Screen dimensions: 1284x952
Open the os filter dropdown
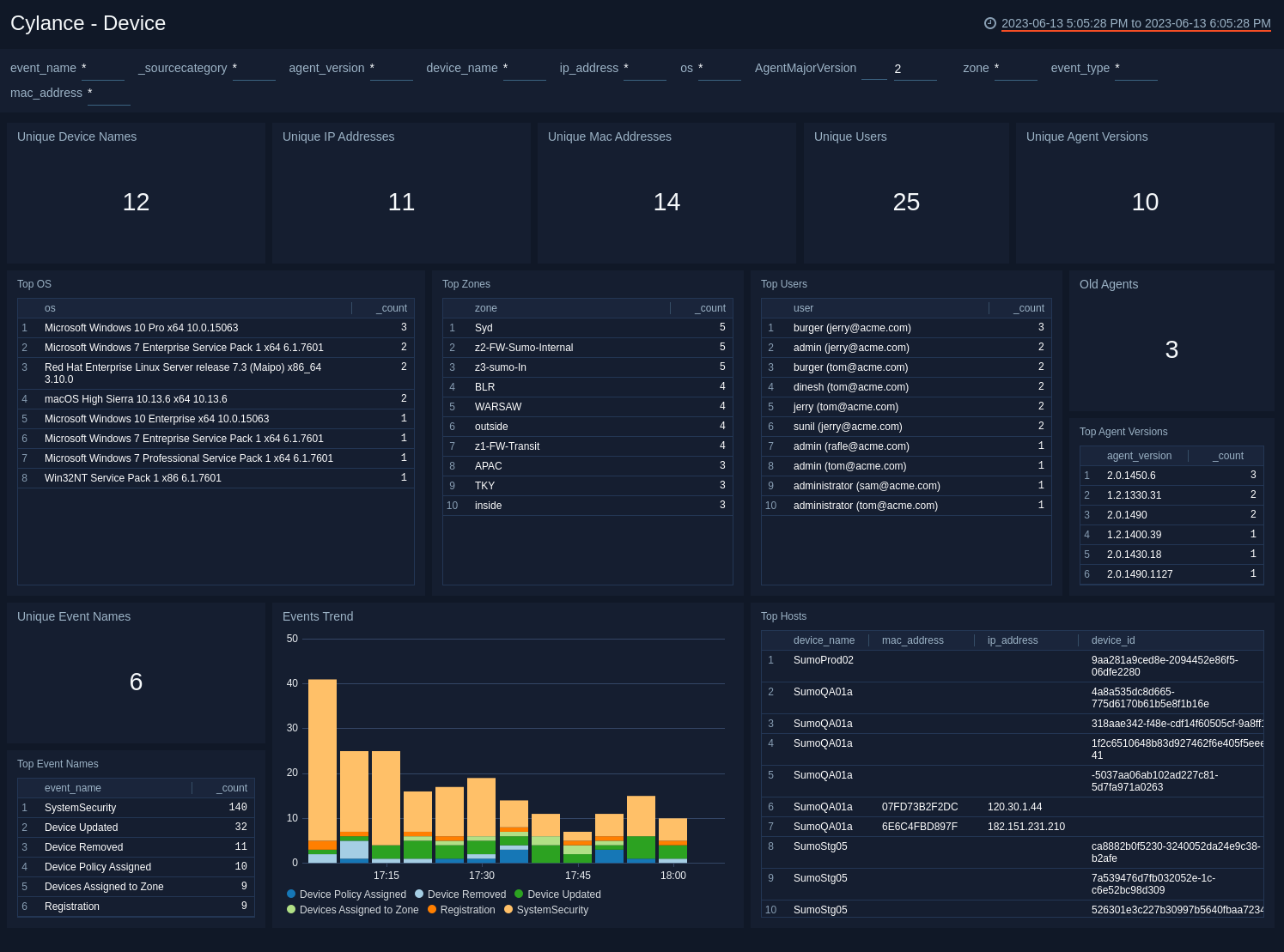[x=718, y=70]
